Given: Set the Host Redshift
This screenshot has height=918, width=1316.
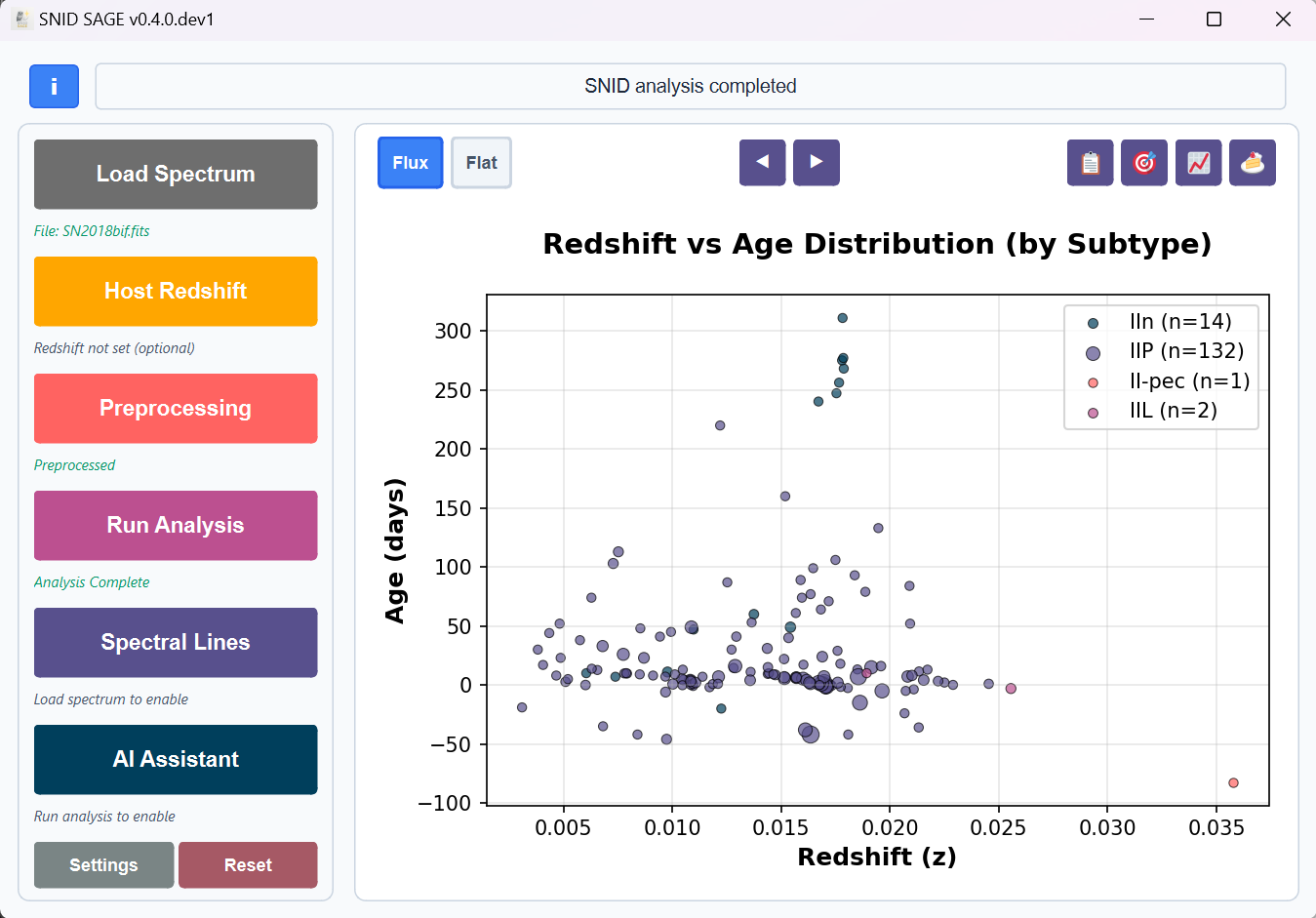Looking at the screenshot, I should [x=176, y=291].
